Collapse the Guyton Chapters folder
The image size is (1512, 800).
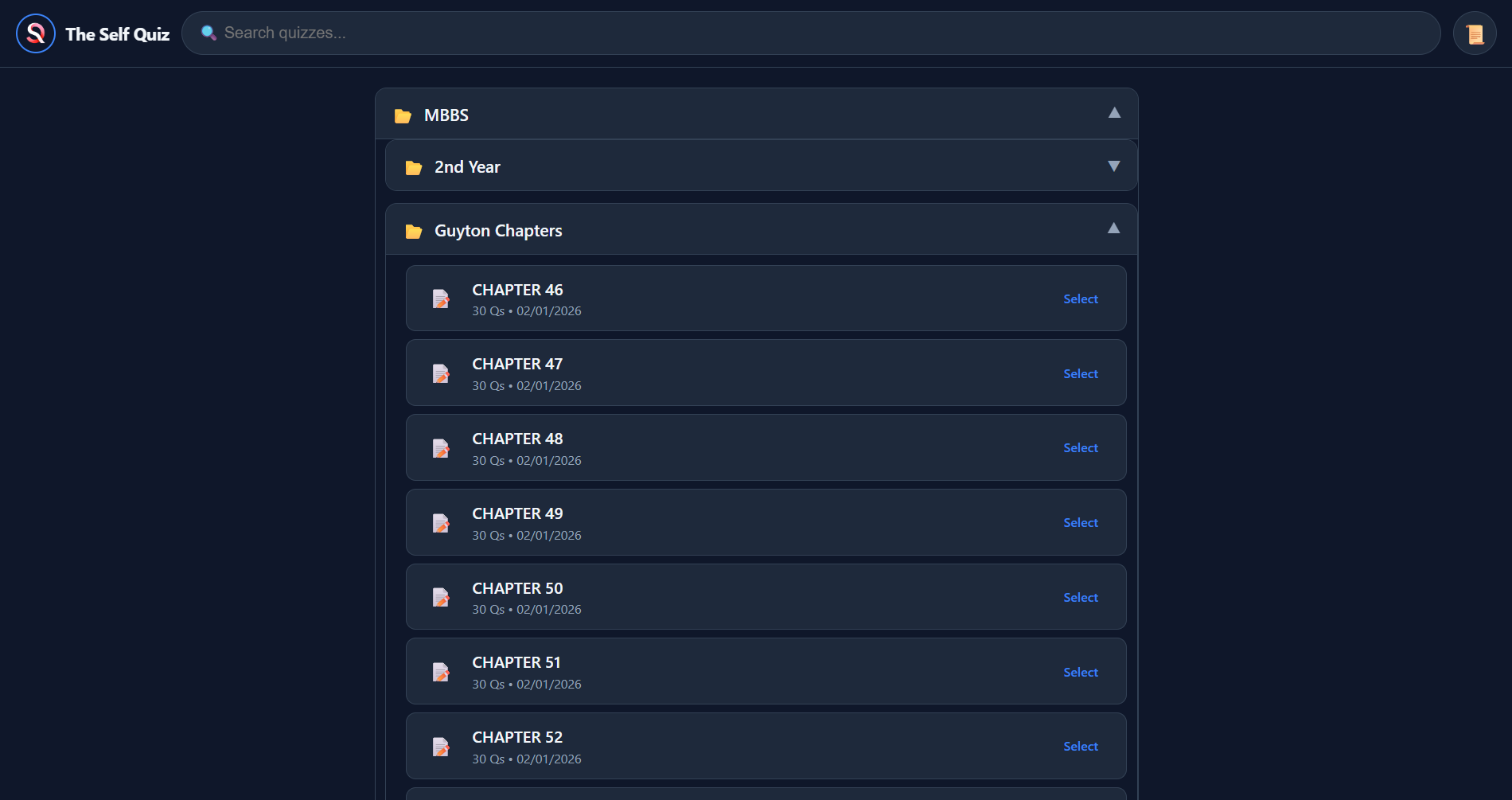(1113, 228)
